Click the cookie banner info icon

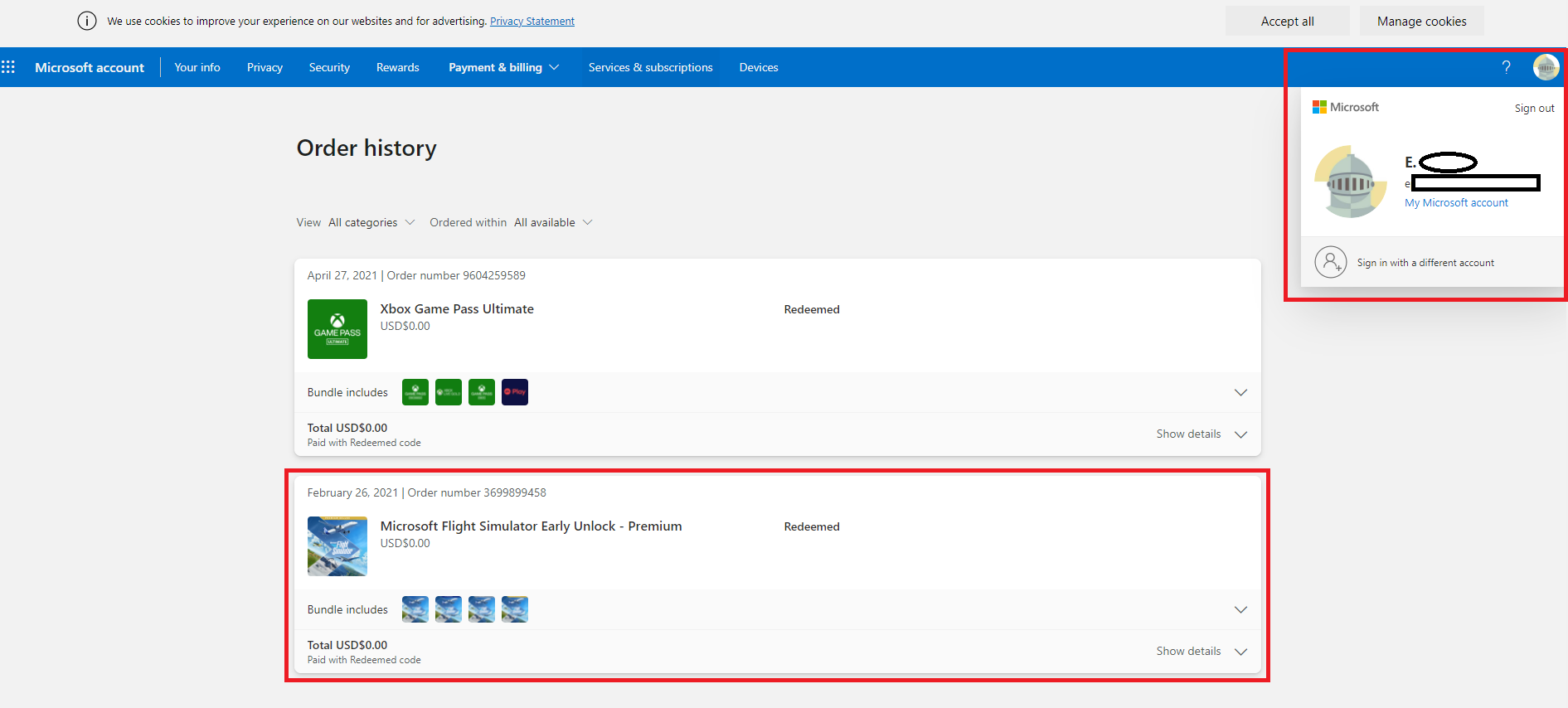click(87, 21)
